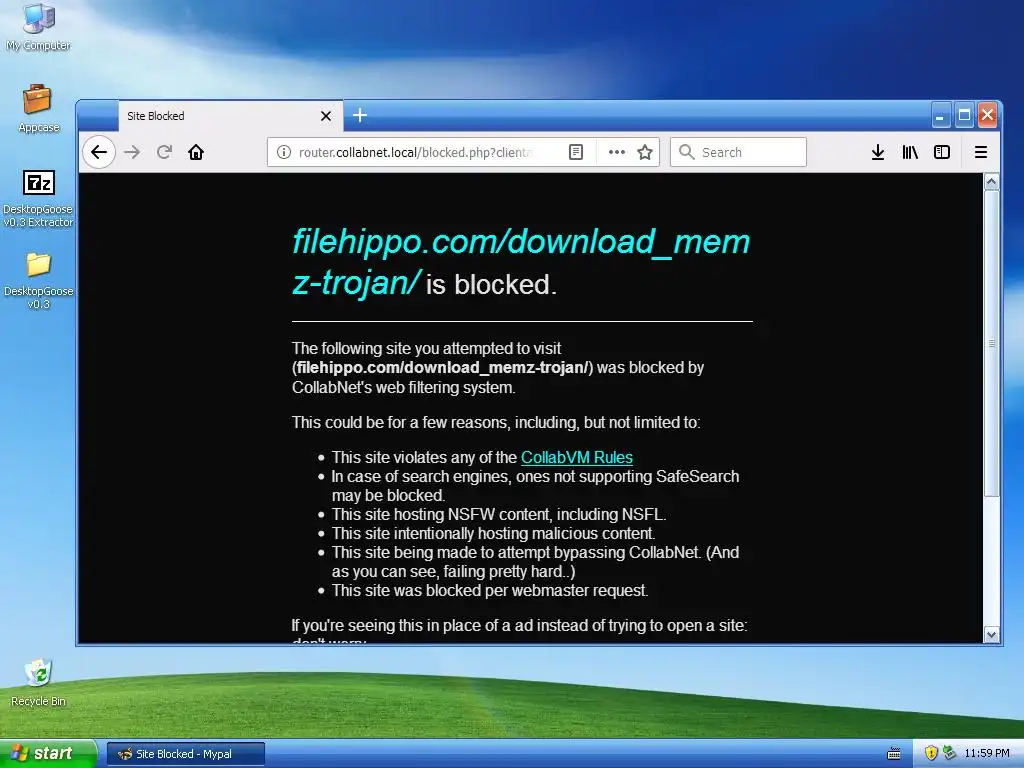Click the forward navigation arrow
1024x768 pixels.
[133, 152]
